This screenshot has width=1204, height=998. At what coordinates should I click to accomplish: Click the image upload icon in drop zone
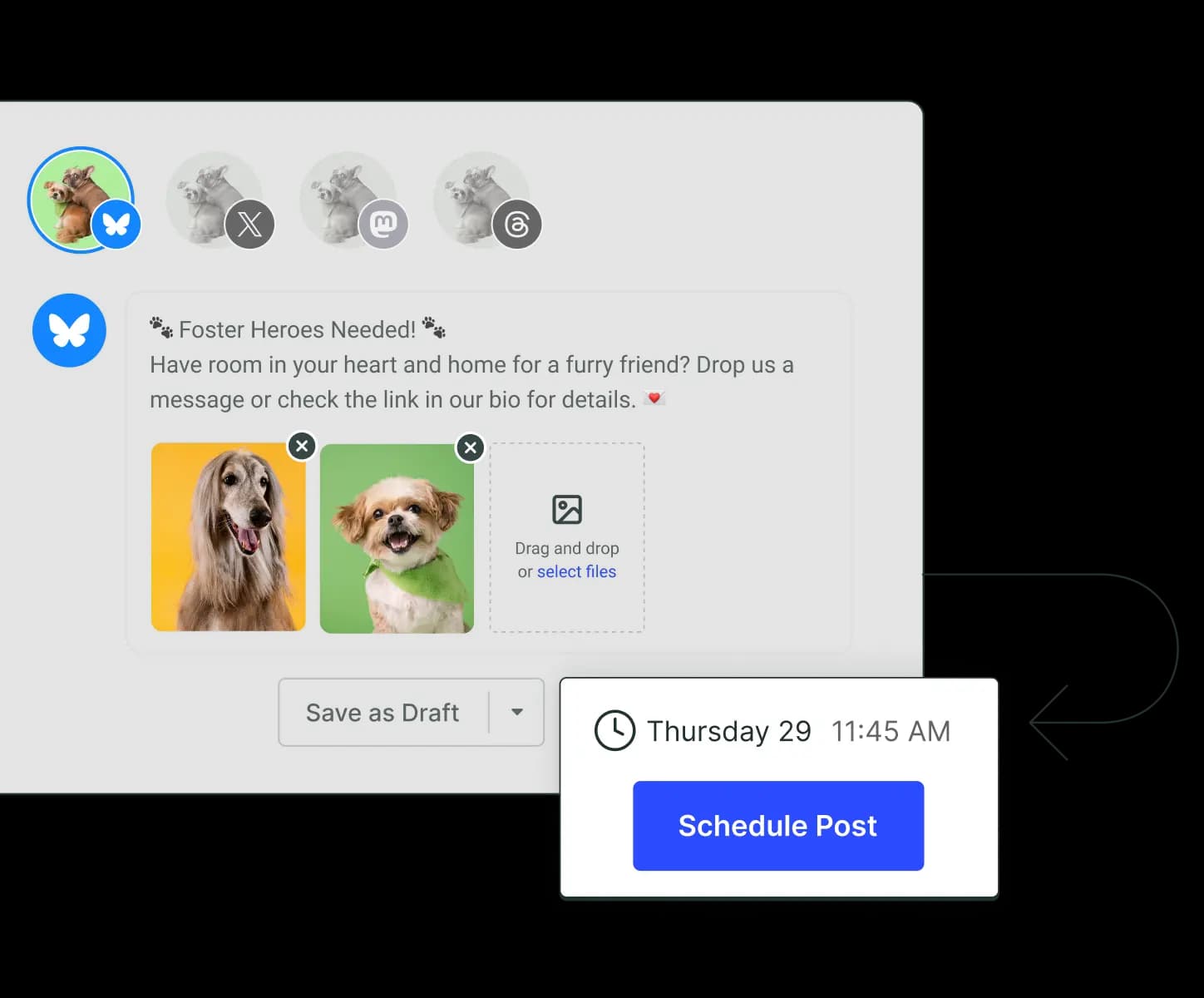[566, 510]
